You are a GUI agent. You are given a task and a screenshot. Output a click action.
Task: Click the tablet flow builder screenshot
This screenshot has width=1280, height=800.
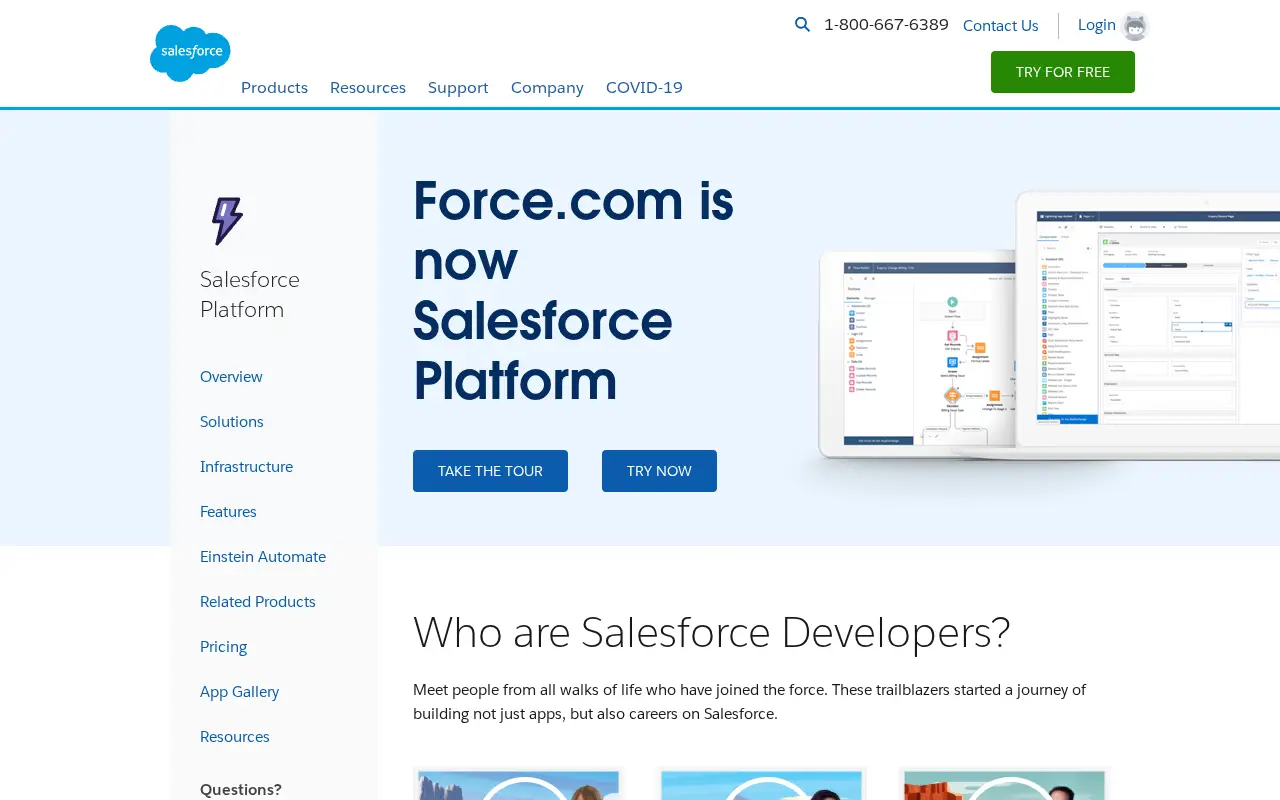(x=917, y=355)
